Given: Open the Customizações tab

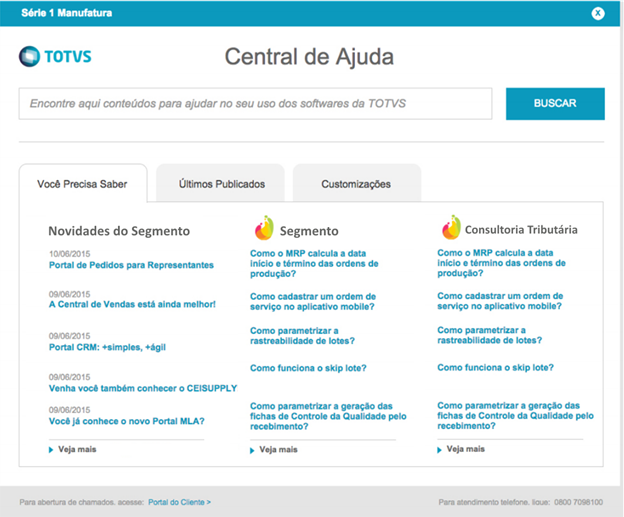Looking at the screenshot, I should (x=356, y=184).
